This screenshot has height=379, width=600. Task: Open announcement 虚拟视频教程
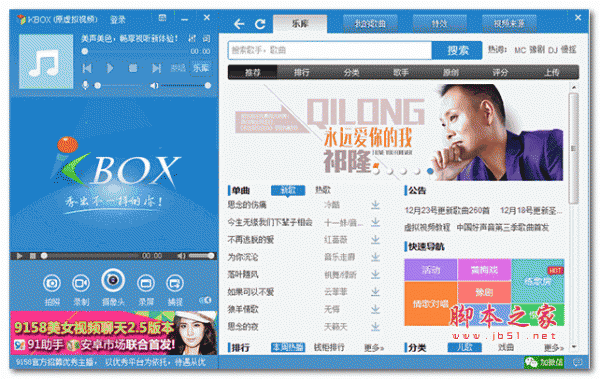427,227
